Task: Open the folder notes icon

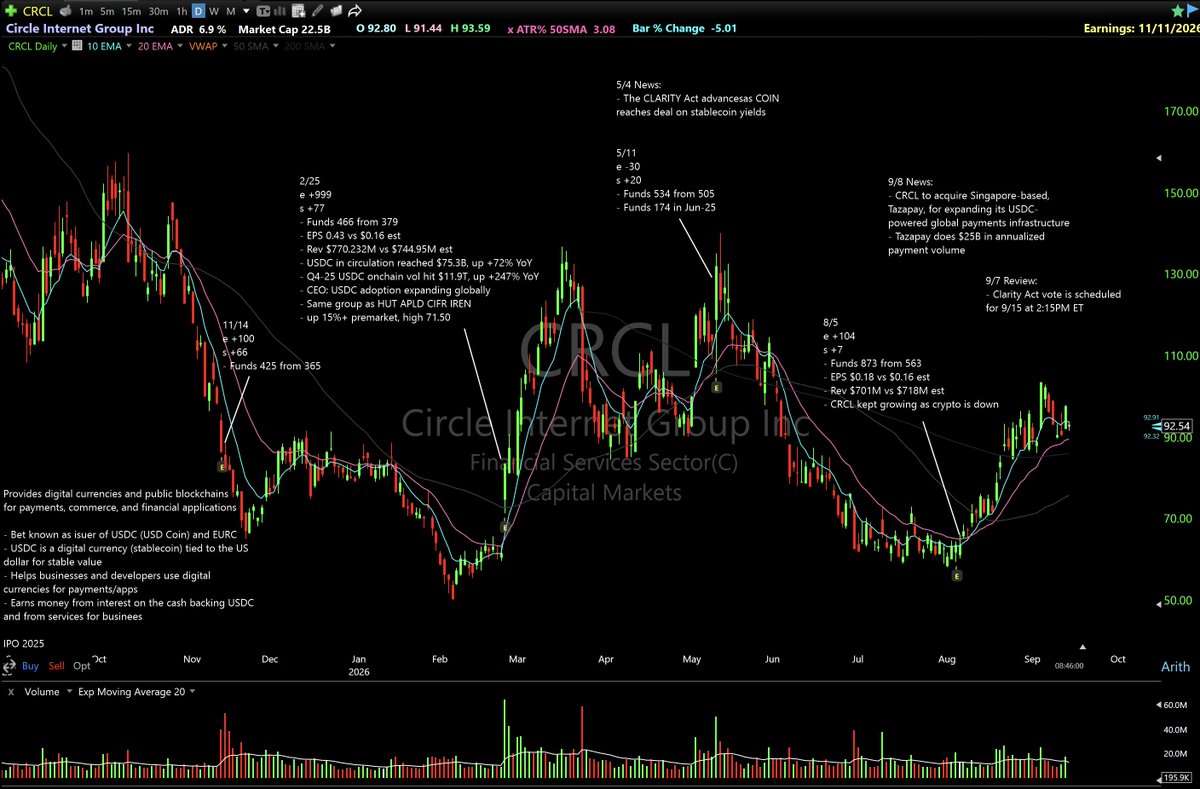Action: pyautogui.click(x=337, y=11)
